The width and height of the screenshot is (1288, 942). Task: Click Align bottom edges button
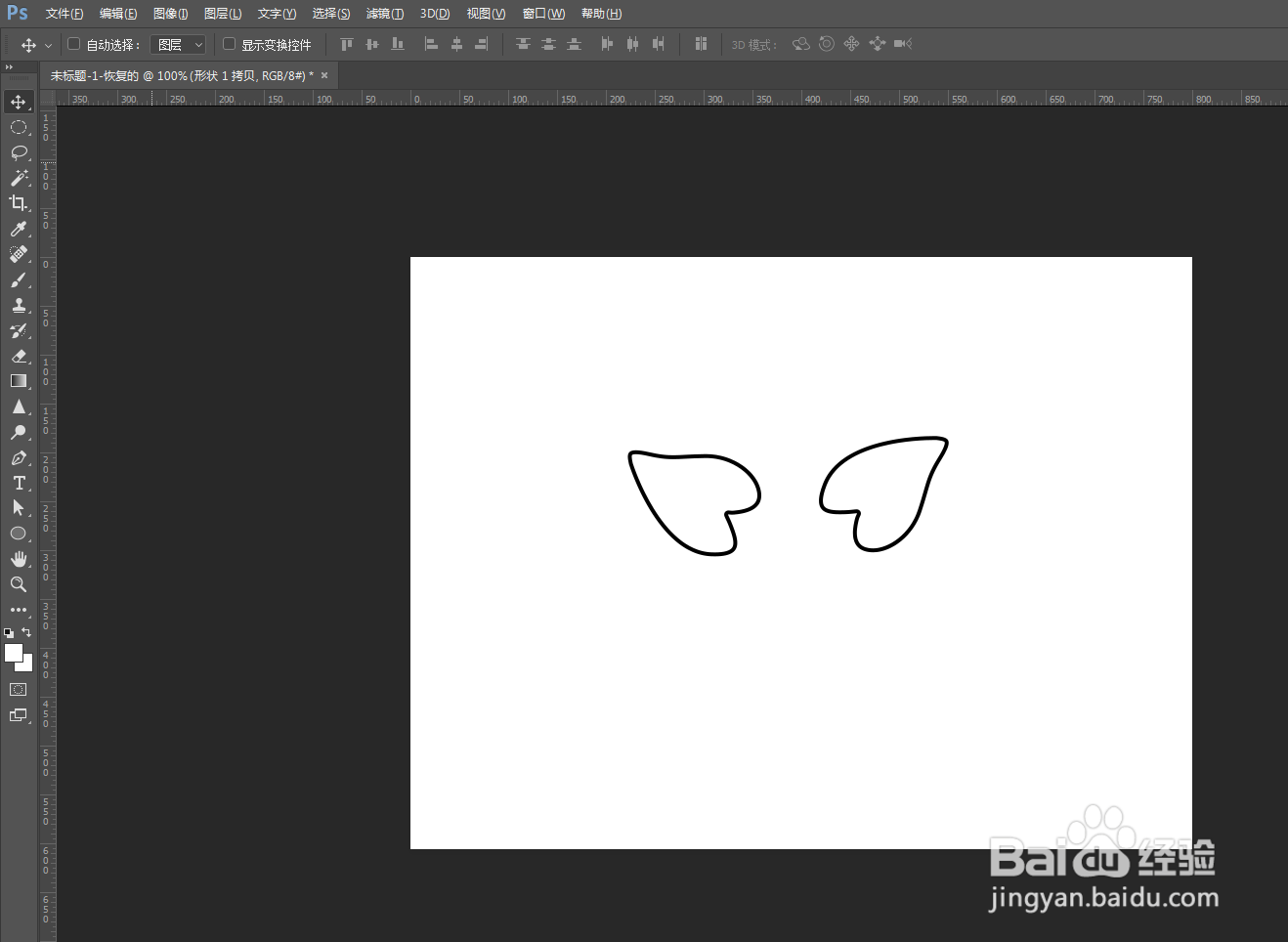click(x=397, y=44)
